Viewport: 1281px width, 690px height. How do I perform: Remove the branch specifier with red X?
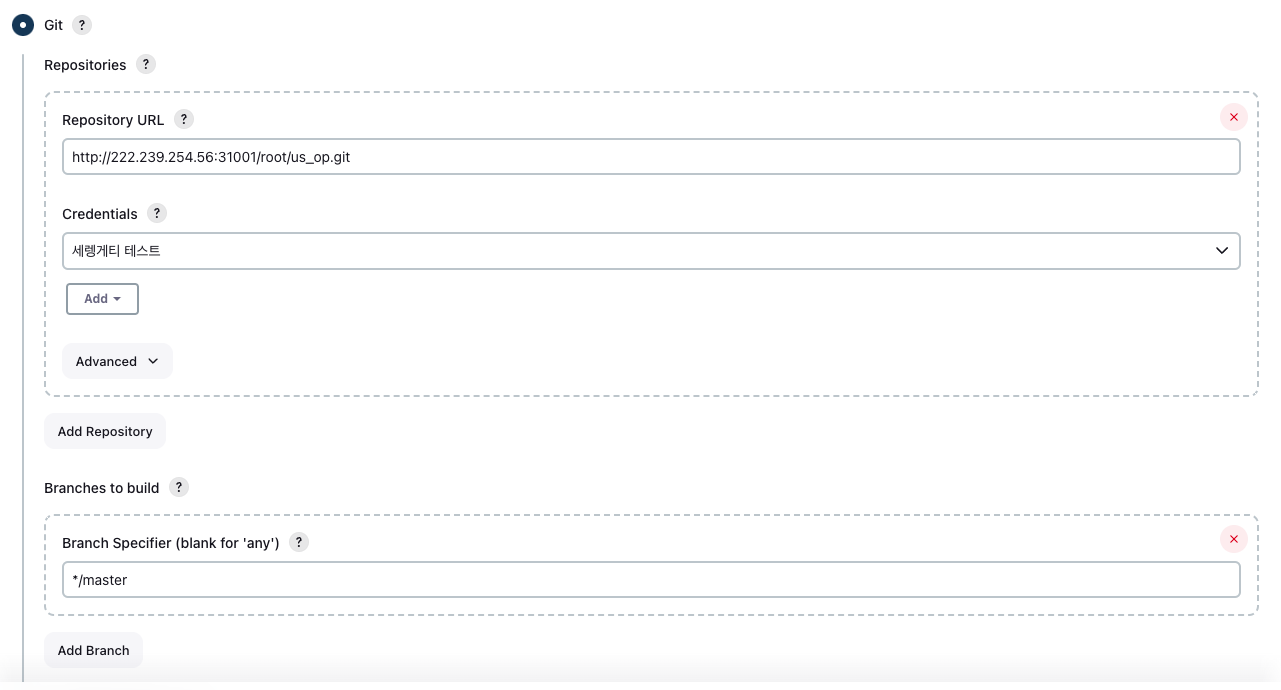click(x=1233, y=540)
